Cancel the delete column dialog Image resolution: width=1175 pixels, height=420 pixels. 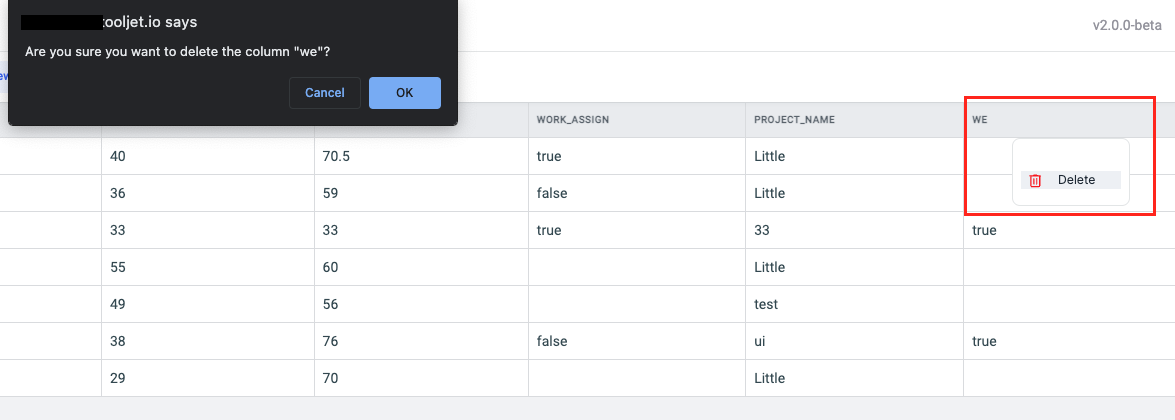pos(325,93)
